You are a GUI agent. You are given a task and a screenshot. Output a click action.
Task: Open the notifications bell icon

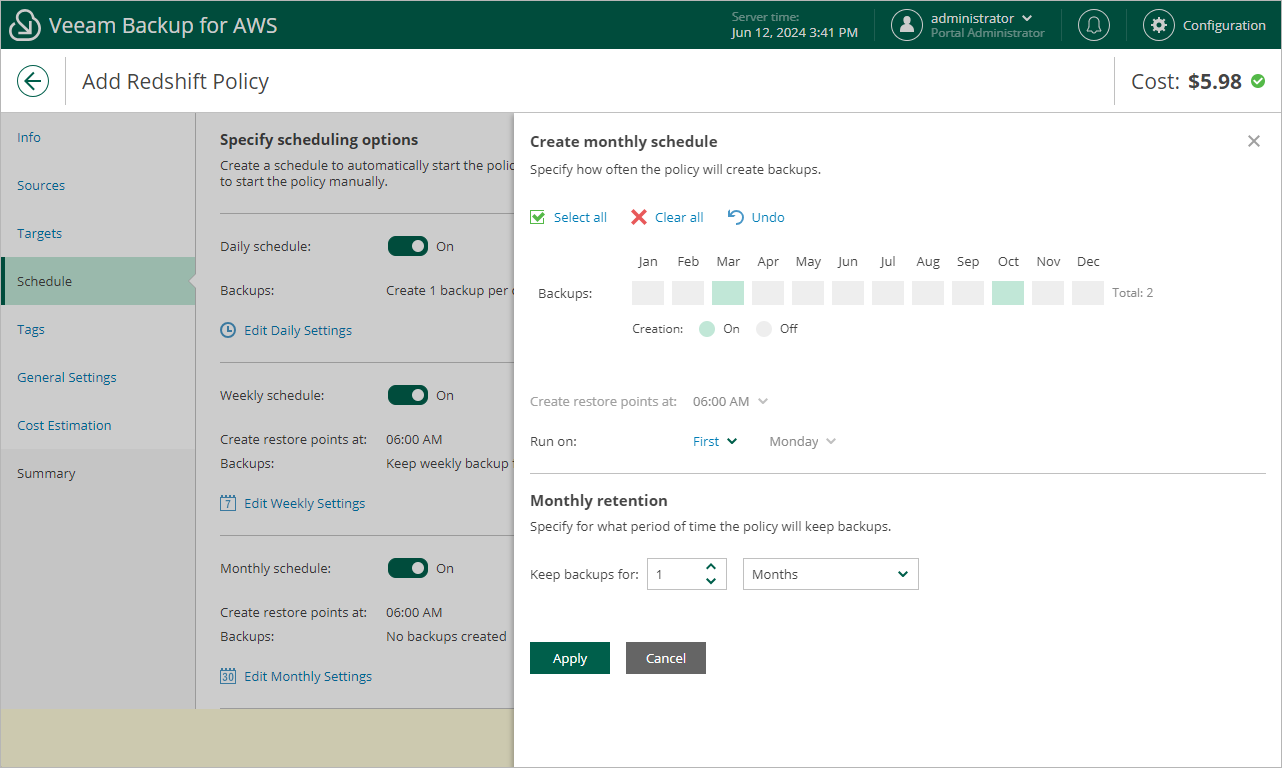point(1093,25)
